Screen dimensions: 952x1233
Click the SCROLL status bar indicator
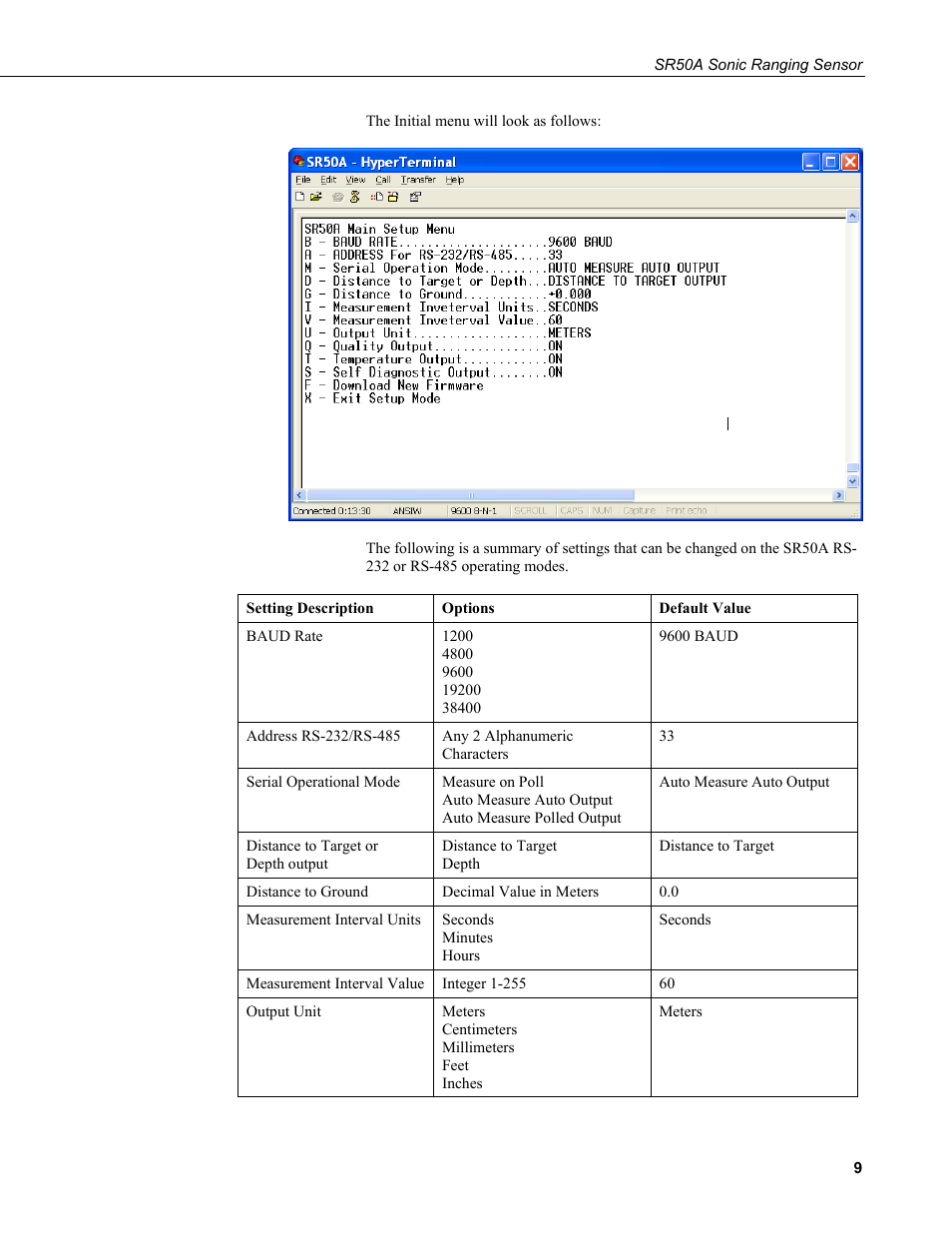tap(531, 511)
